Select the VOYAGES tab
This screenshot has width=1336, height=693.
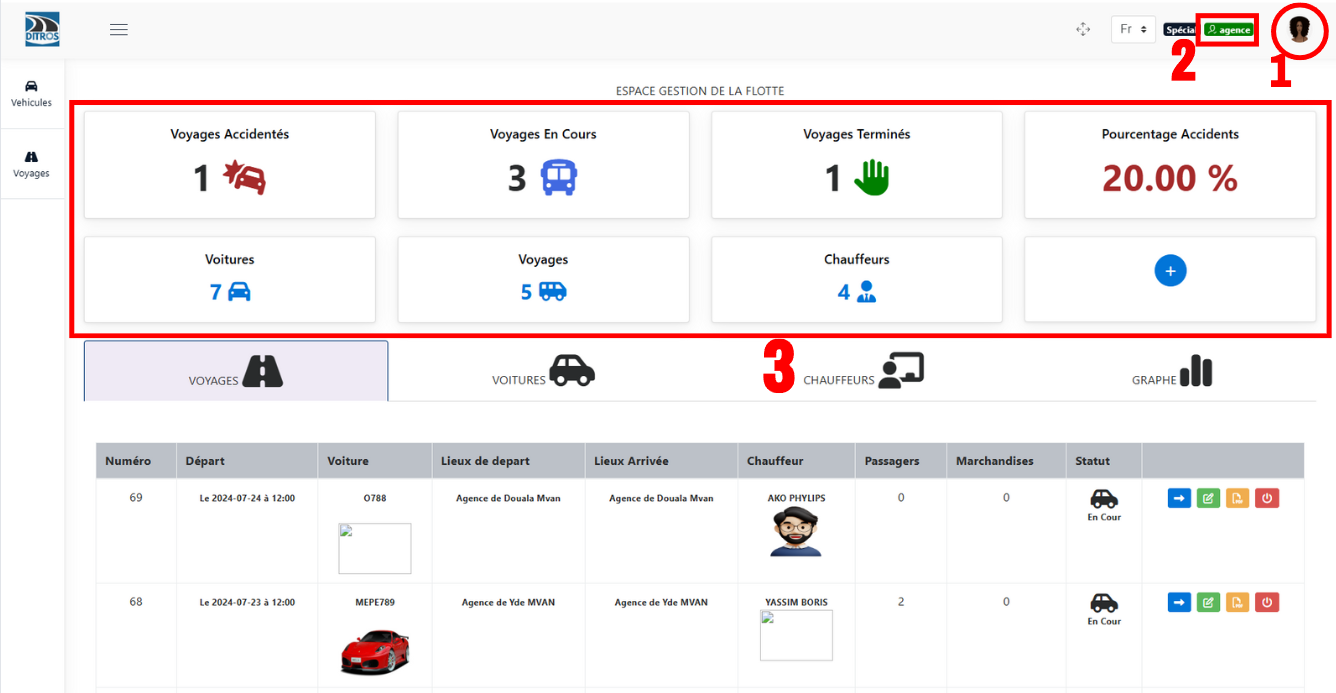pos(236,371)
